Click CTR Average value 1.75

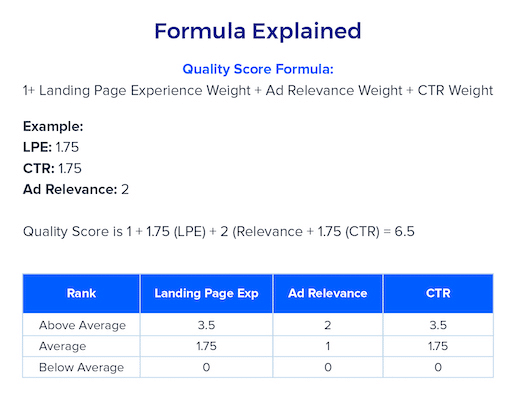click(438, 346)
